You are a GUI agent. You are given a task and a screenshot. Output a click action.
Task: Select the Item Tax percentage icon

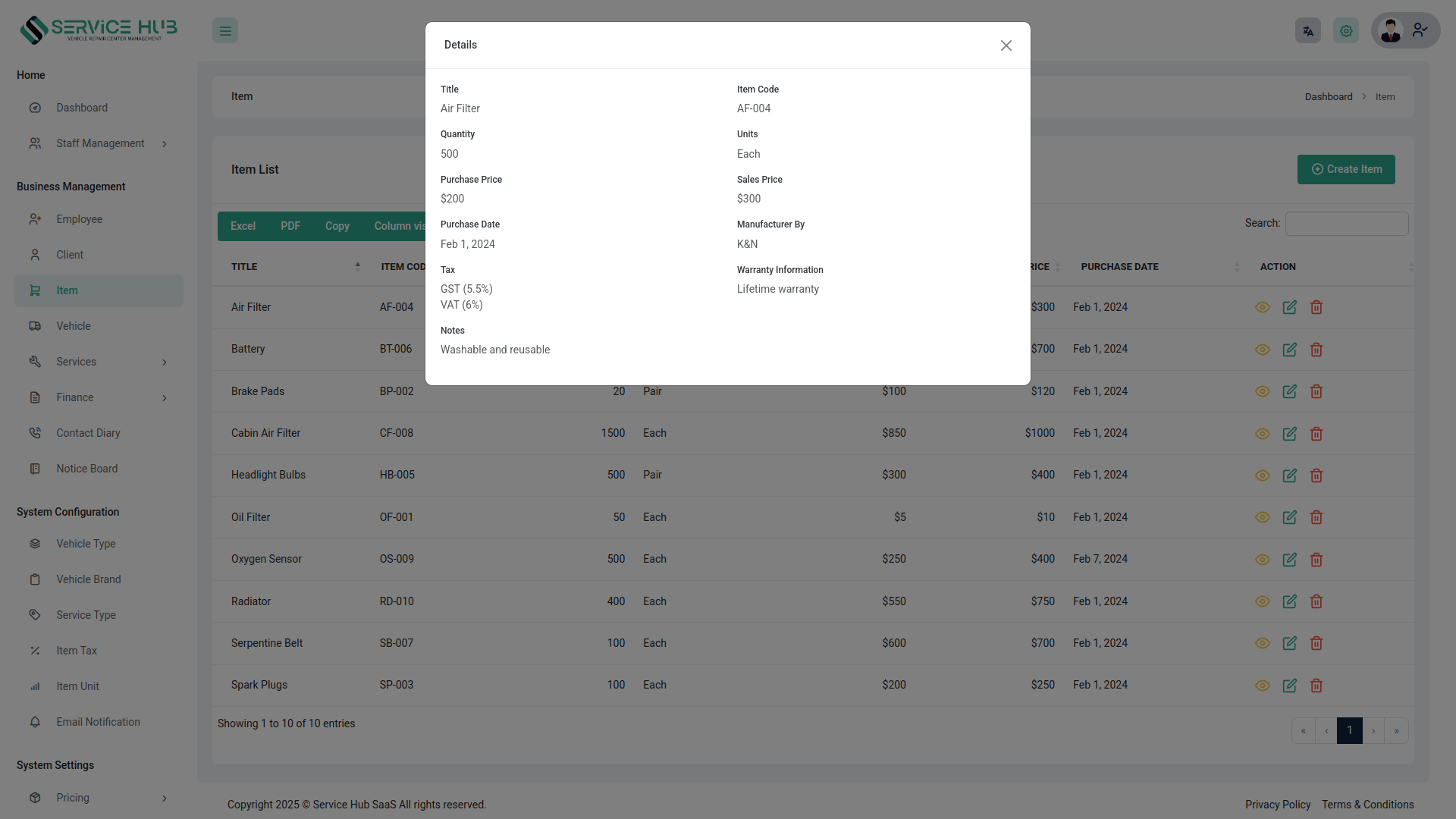(35, 651)
